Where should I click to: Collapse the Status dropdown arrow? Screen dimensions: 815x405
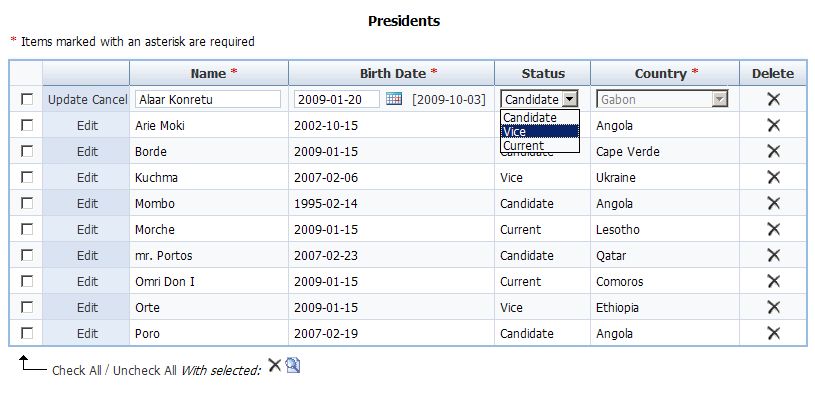click(x=570, y=99)
